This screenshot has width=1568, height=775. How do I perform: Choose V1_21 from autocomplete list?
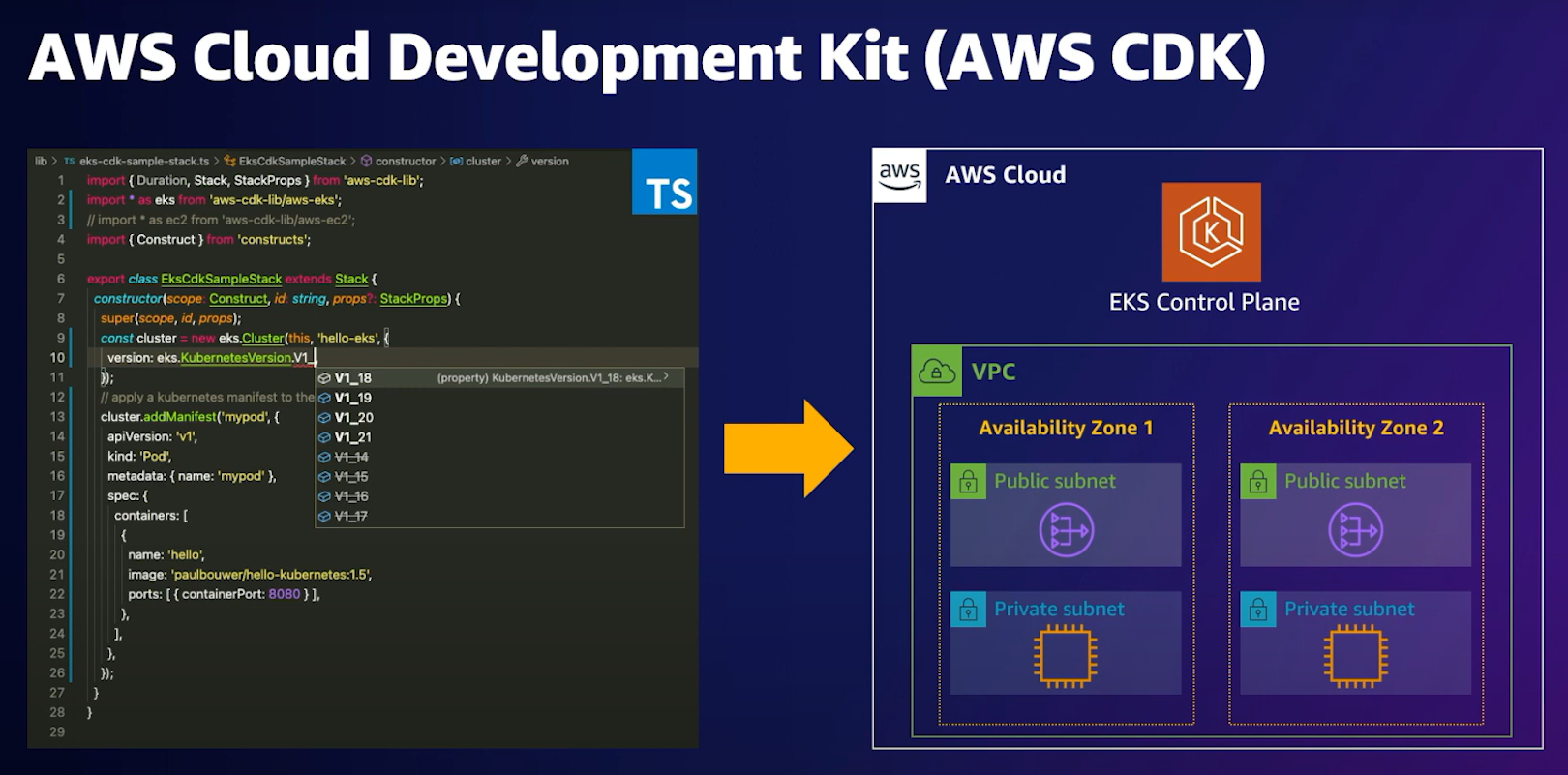click(x=499, y=437)
